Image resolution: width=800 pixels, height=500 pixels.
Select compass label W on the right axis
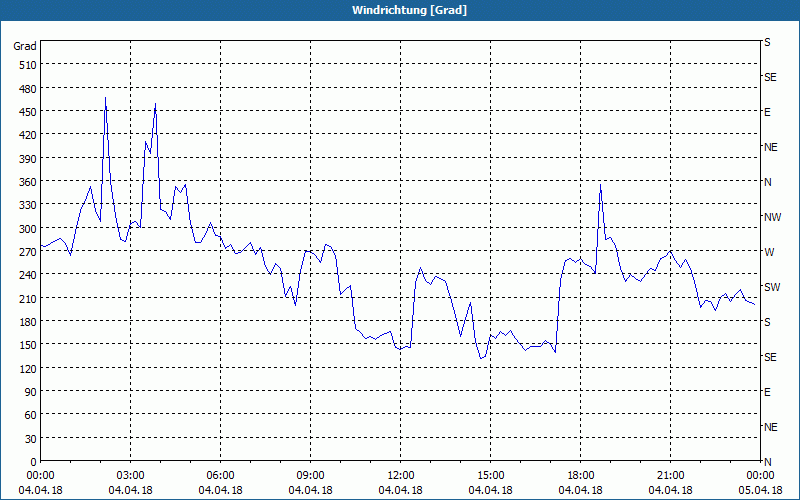(768, 252)
